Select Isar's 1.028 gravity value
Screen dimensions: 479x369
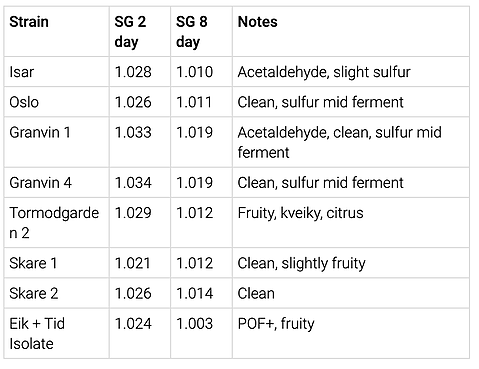(133, 72)
